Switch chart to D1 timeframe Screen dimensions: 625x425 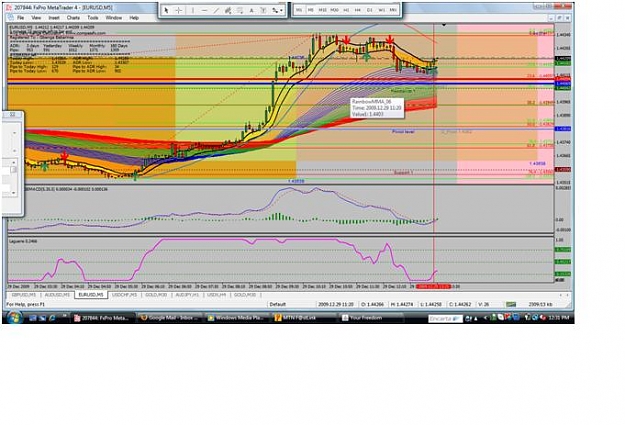[x=369, y=10]
